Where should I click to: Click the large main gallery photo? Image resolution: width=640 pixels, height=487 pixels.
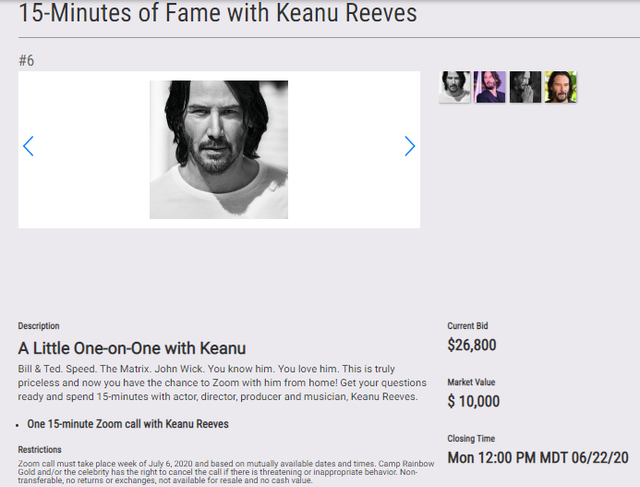[x=219, y=149]
